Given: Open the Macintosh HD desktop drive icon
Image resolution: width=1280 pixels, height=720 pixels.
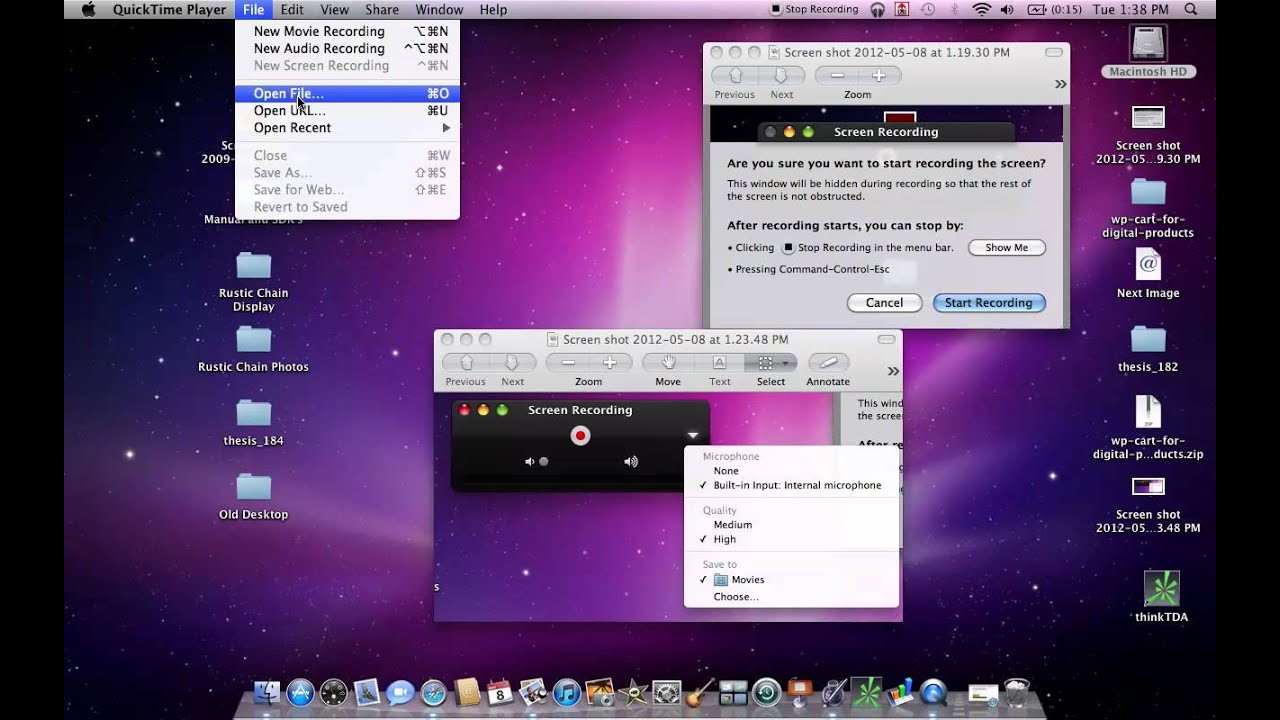Looking at the screenshot, I should [x=1148, y=43].
